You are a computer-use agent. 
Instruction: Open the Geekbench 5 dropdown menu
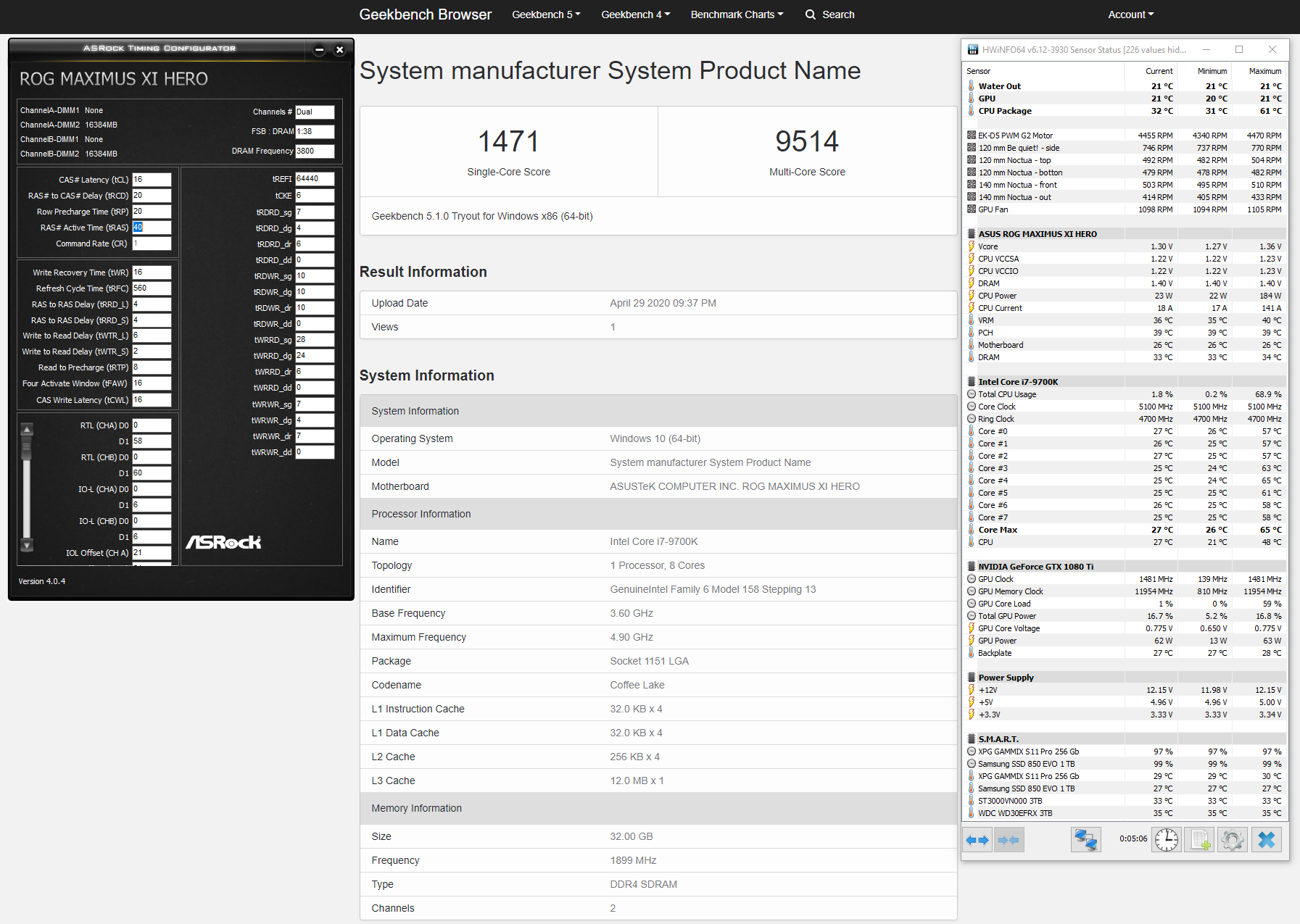click(546, 14)
